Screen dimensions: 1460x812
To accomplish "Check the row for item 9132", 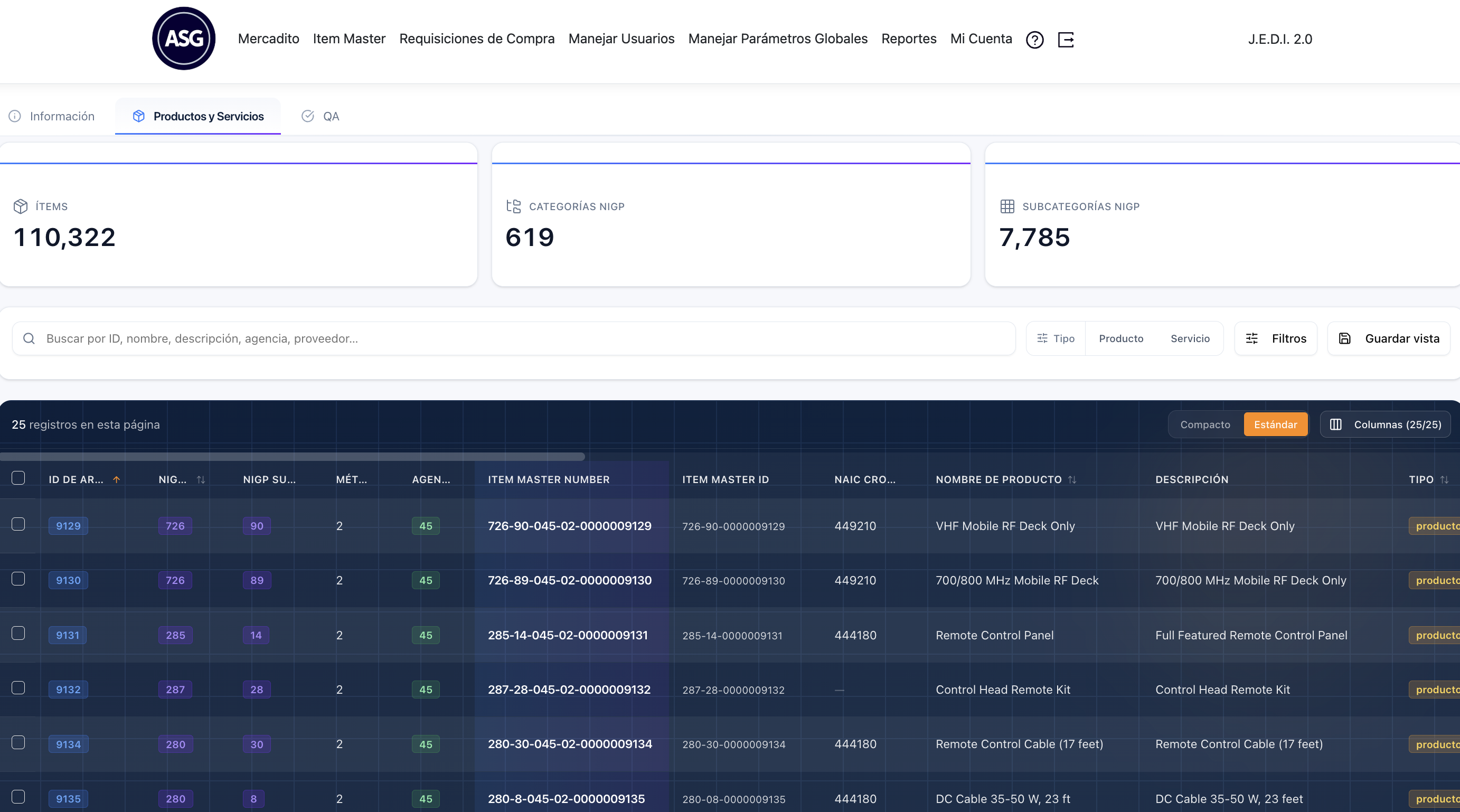I will (18, 687).
